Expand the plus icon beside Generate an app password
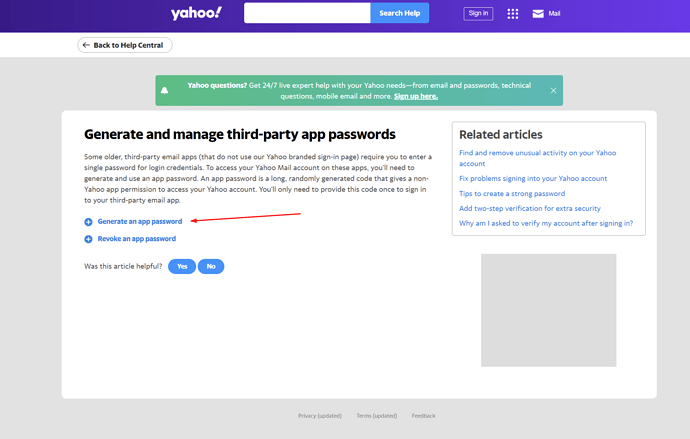 88,222
